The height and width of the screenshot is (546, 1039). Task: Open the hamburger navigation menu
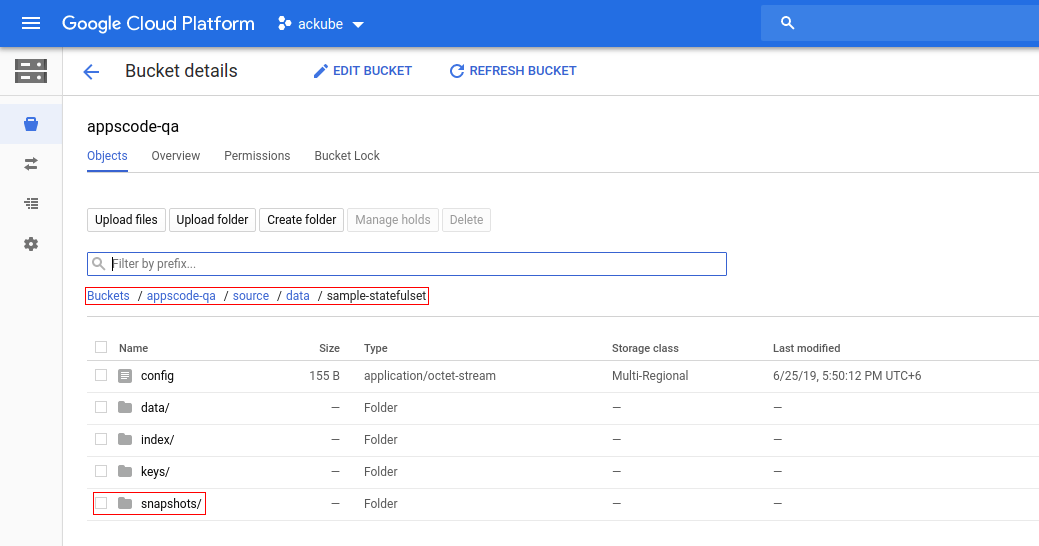pyautogui.click(x=31, y=23)
